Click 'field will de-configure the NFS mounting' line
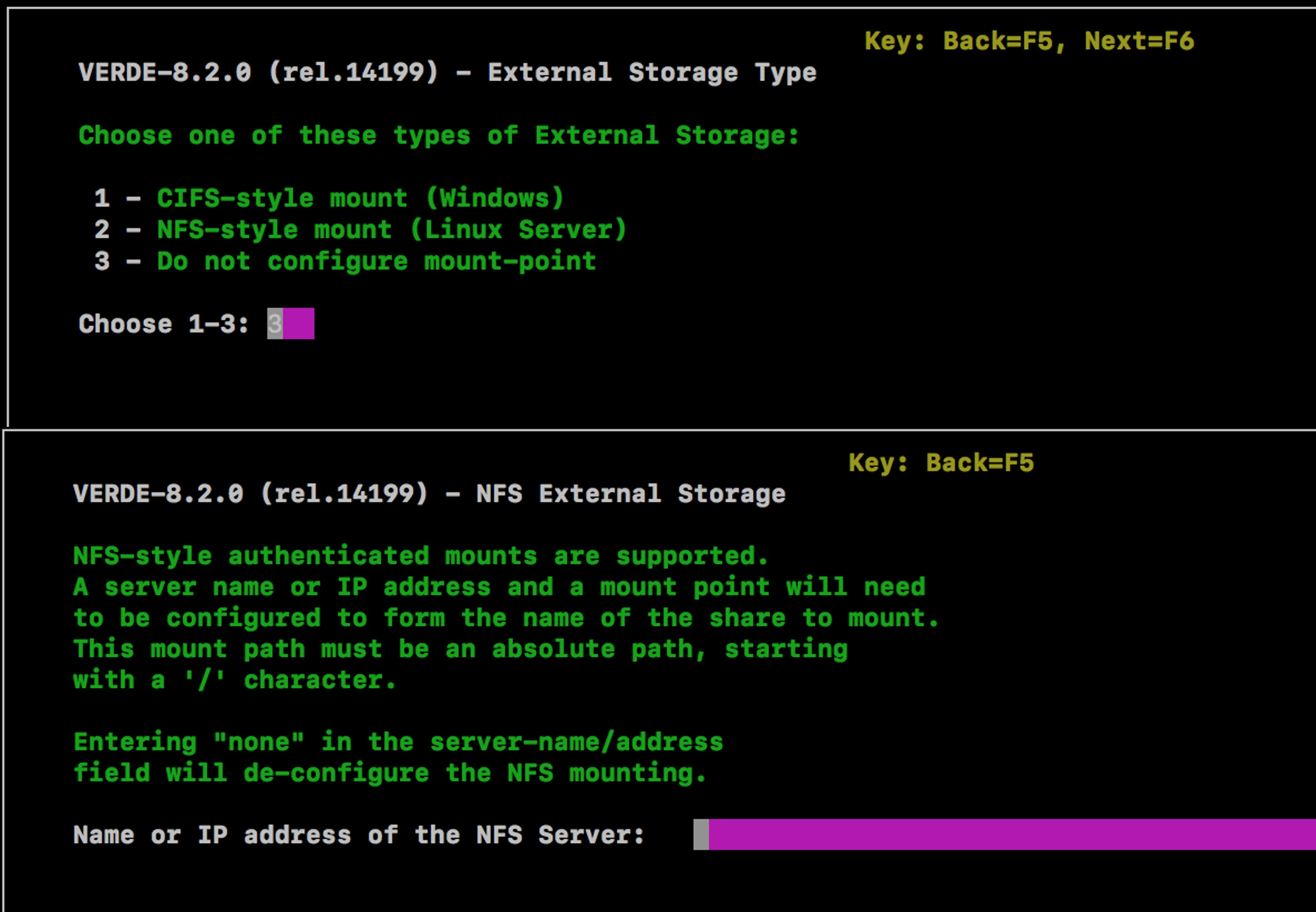Image resolution: width=1316 pixels, height=912 pixels. 390,773
